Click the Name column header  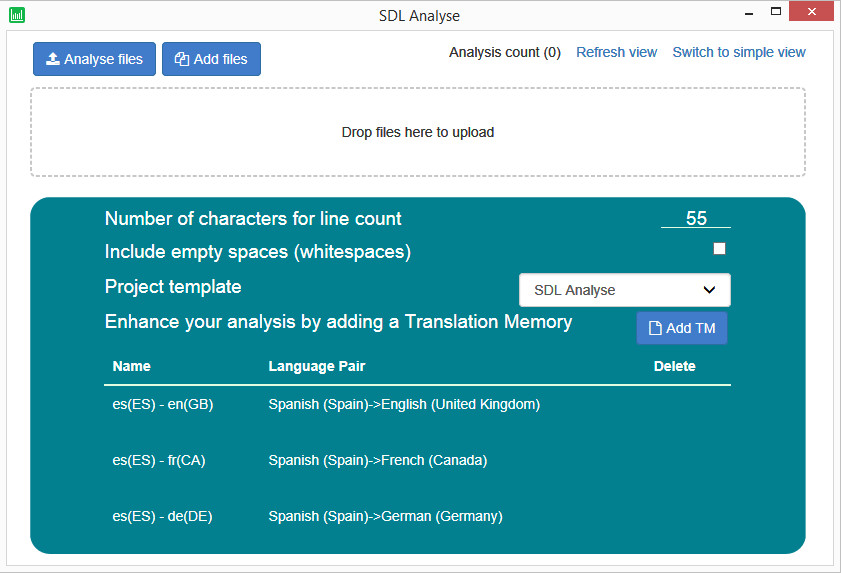[x=131, y=366]
